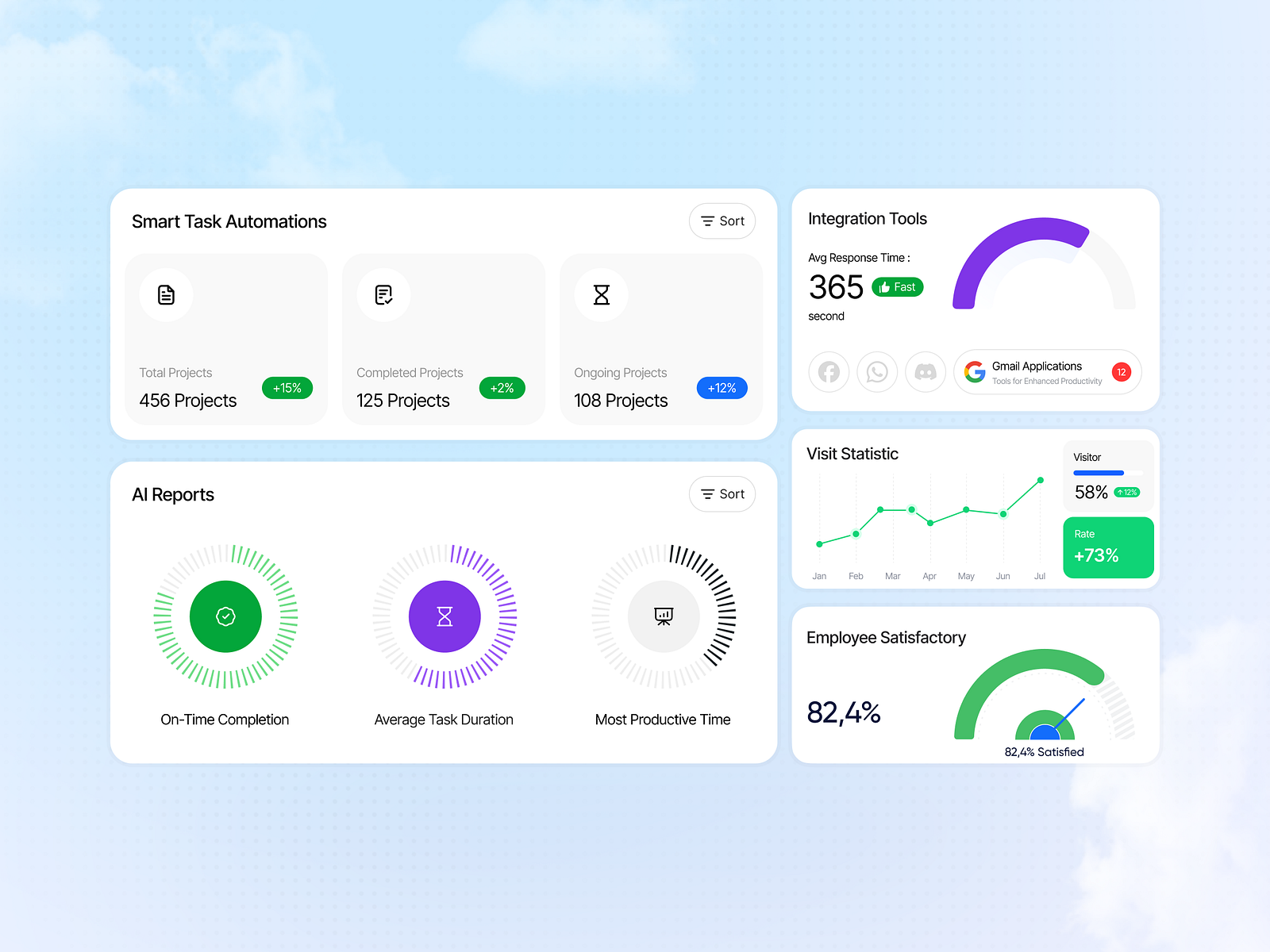Toggle the +15% badge on Total Projects
This screenshot has height=952, width=1270.
coord(287,388)
